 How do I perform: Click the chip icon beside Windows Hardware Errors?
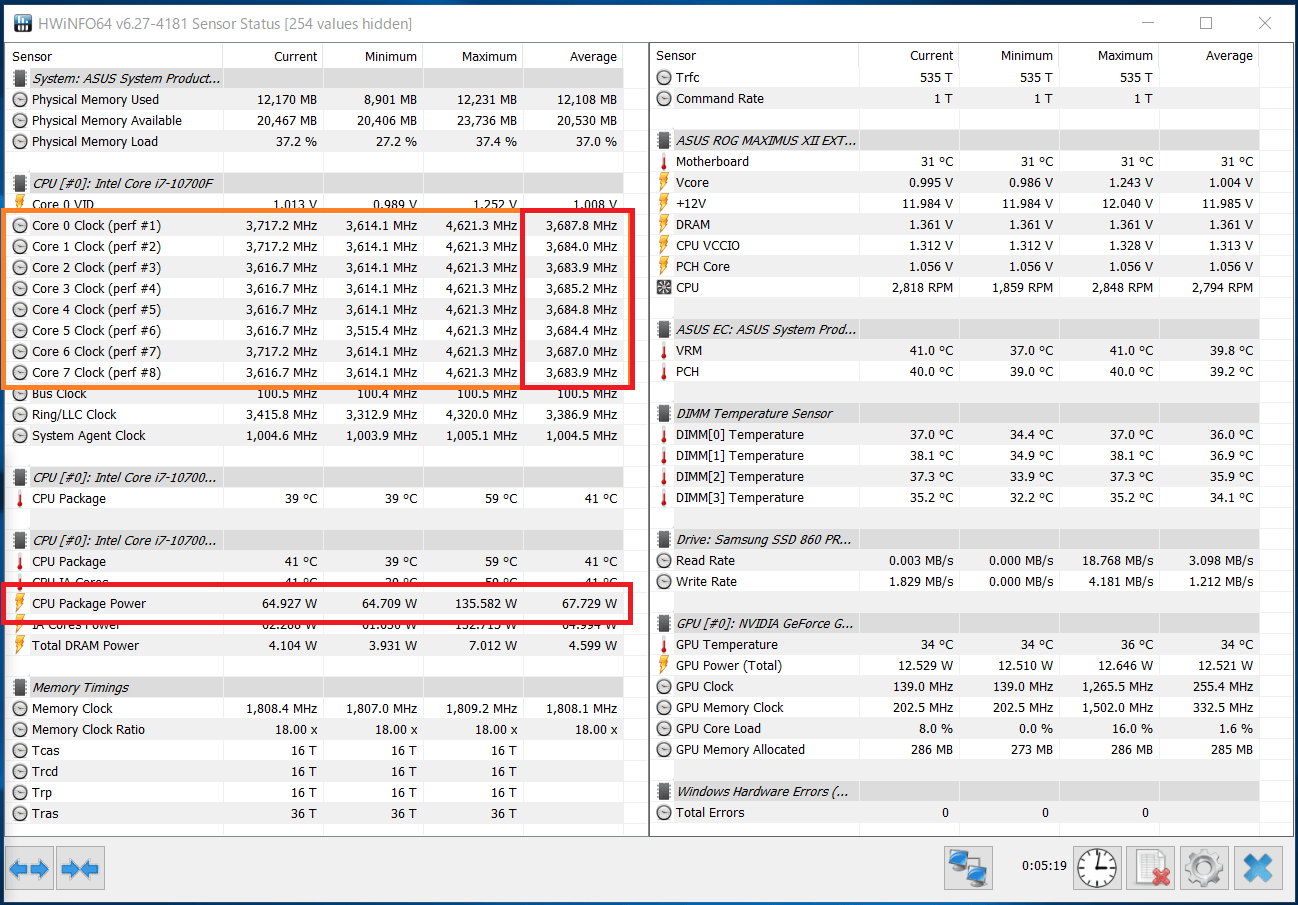click(x=664, y=791)
